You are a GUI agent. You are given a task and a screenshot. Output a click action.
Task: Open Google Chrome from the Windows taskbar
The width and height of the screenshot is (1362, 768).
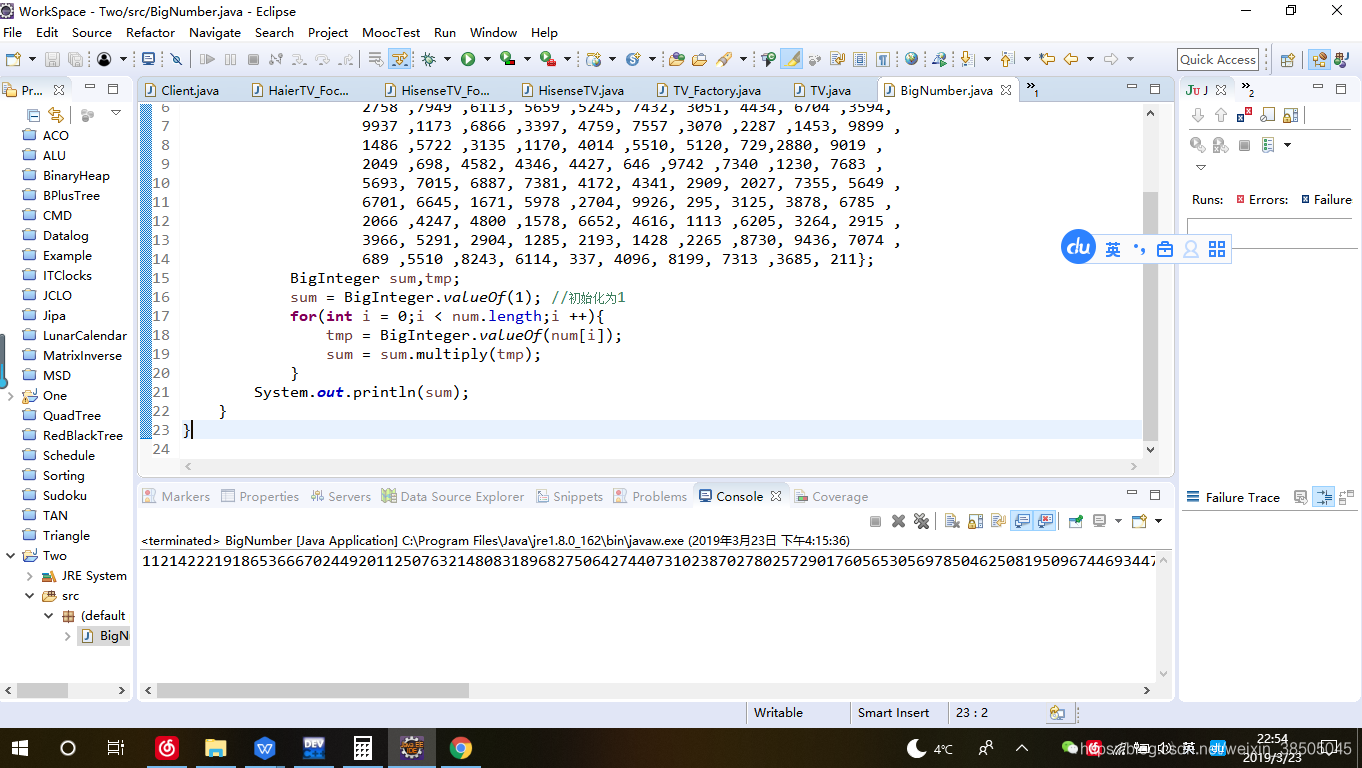coord(460,748)
